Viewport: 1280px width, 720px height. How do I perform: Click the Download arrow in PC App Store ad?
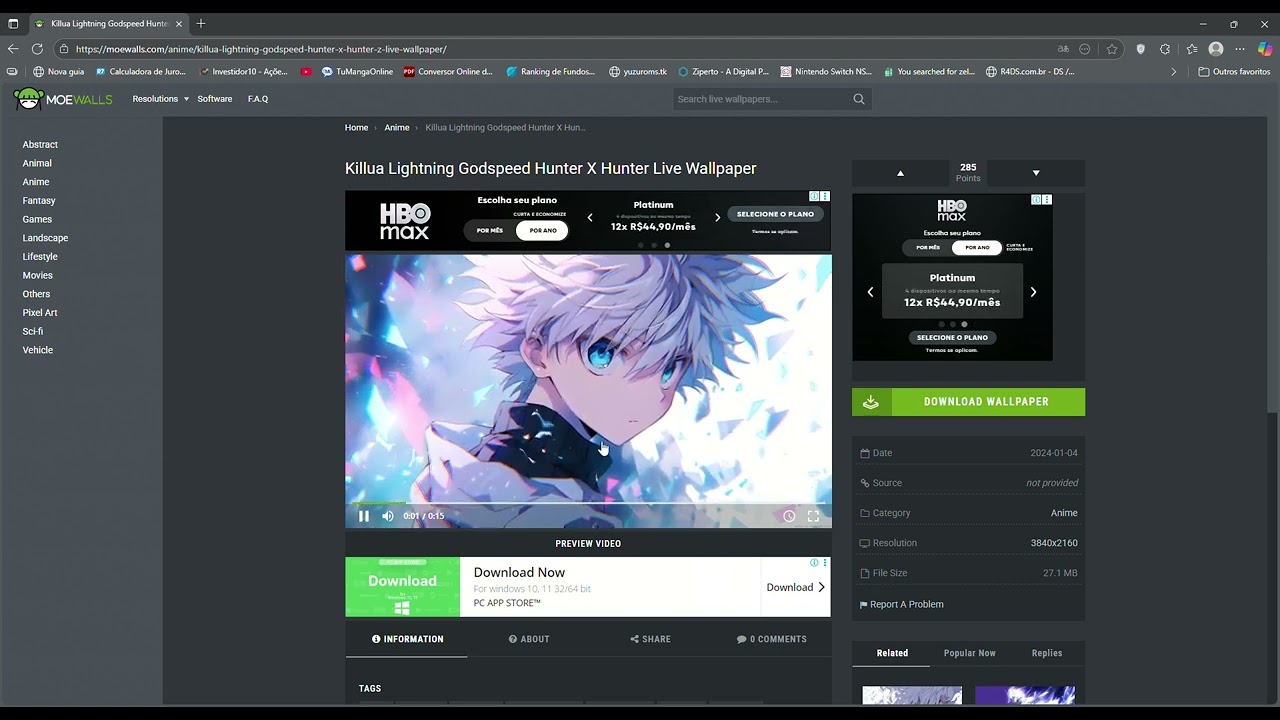click(796, 587)
